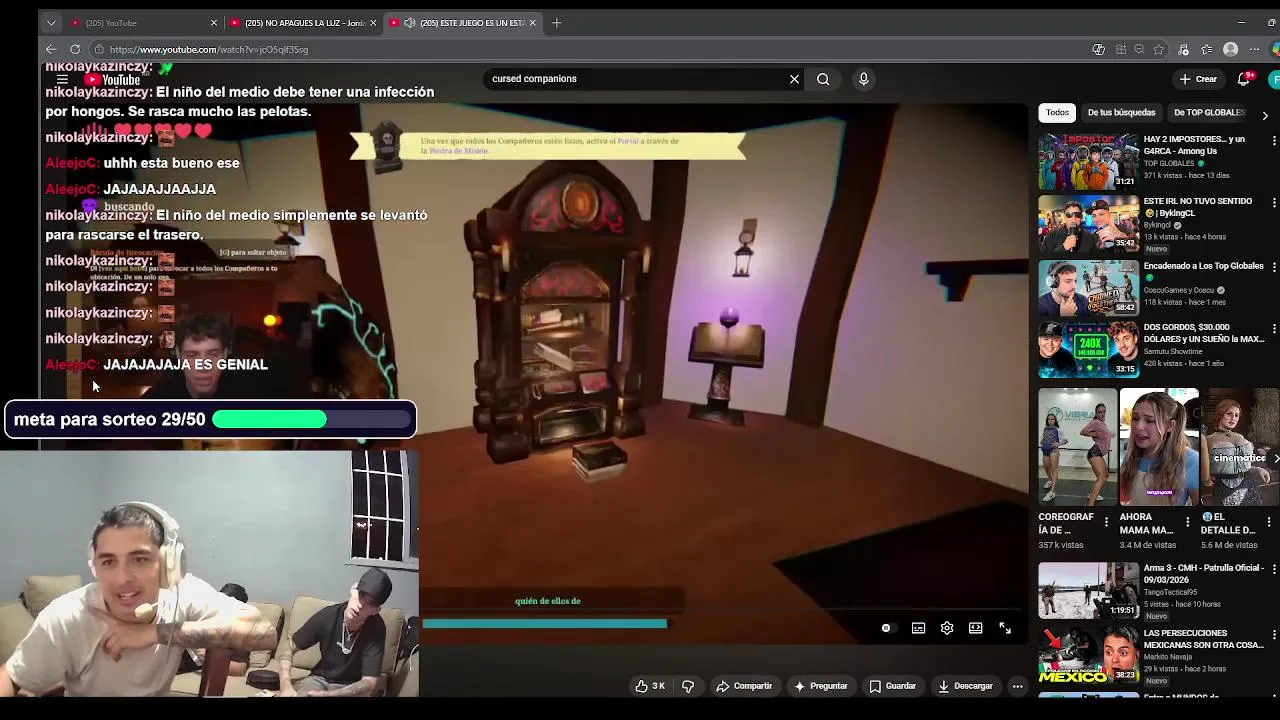Go to YouTube home via logo
1280x720 pixels.
pyautogui.click(x=112, y=80)
